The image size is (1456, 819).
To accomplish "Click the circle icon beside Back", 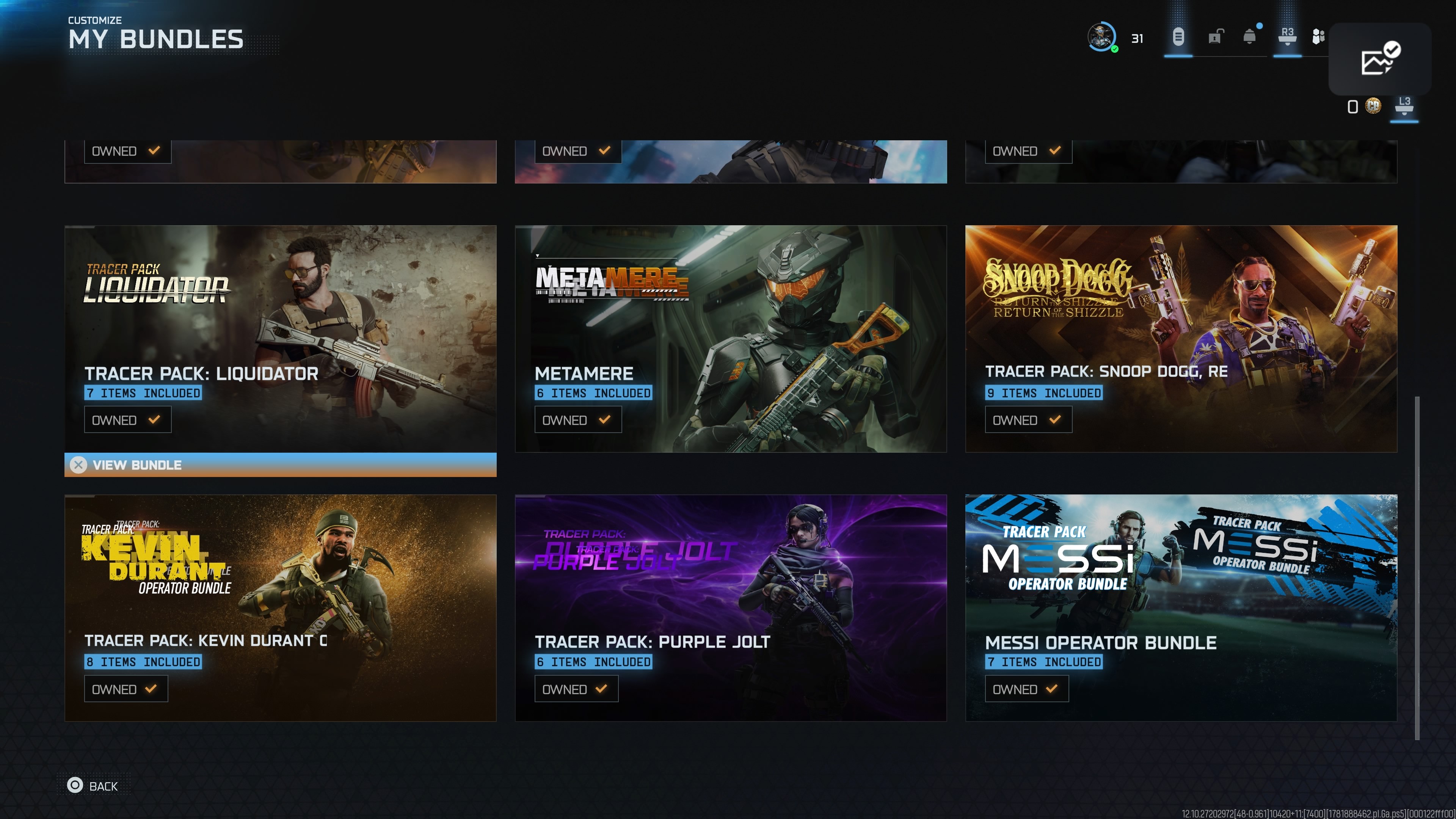I will (x=75, y=785).
